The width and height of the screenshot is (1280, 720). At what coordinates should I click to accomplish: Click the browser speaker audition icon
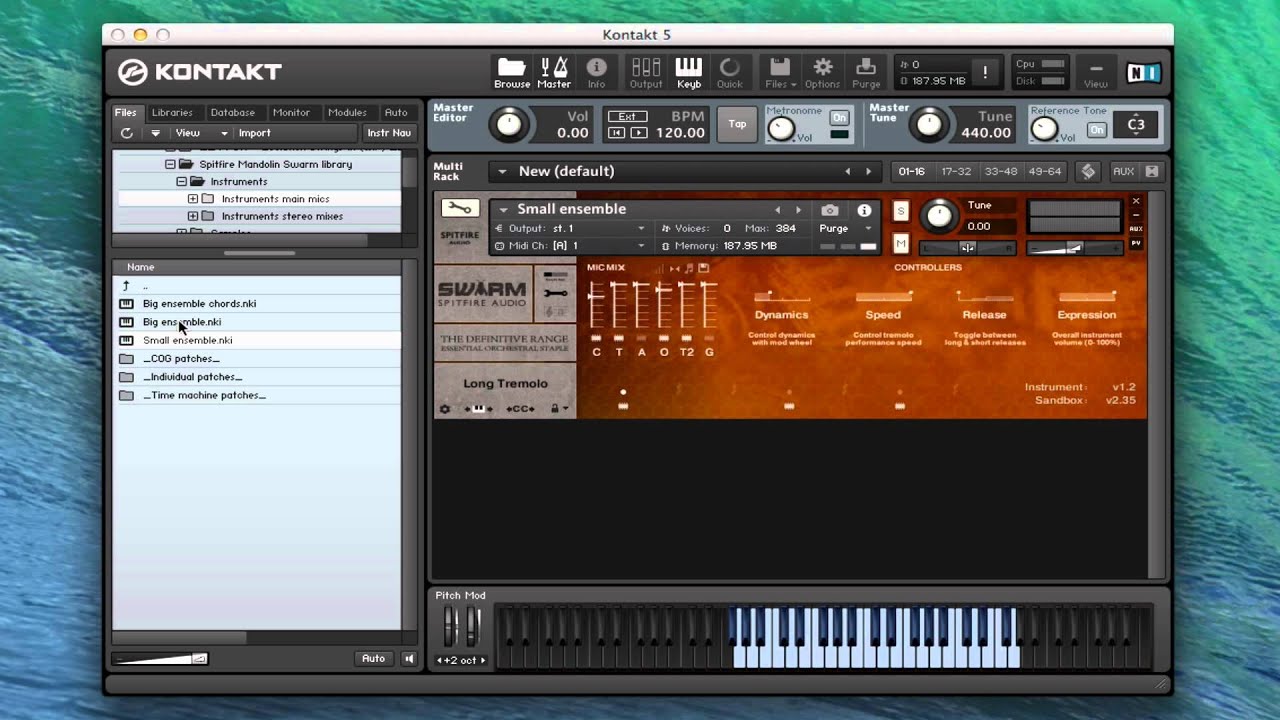point(408,658)
